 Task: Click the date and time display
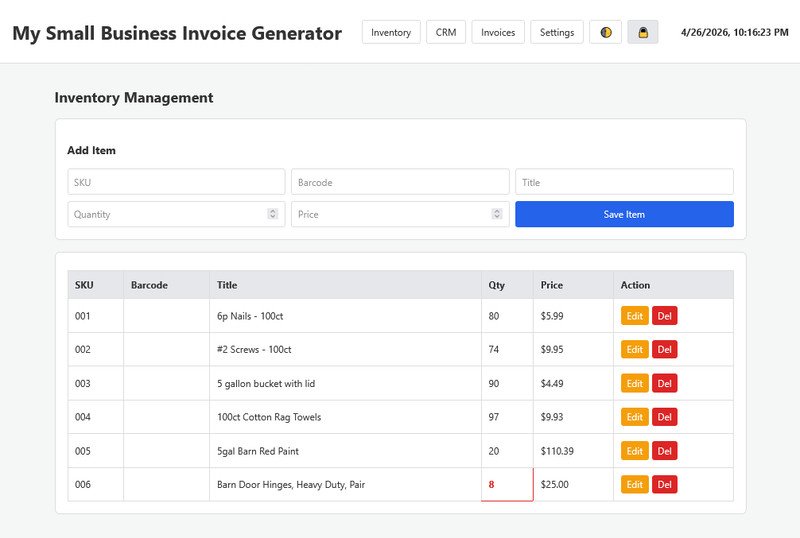[x=735, y=32]
